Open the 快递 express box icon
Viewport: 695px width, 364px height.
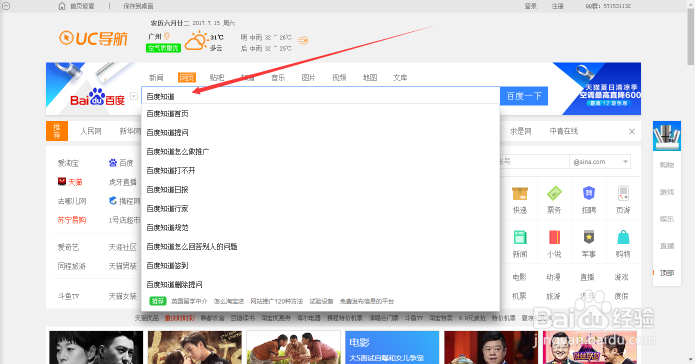520,193
